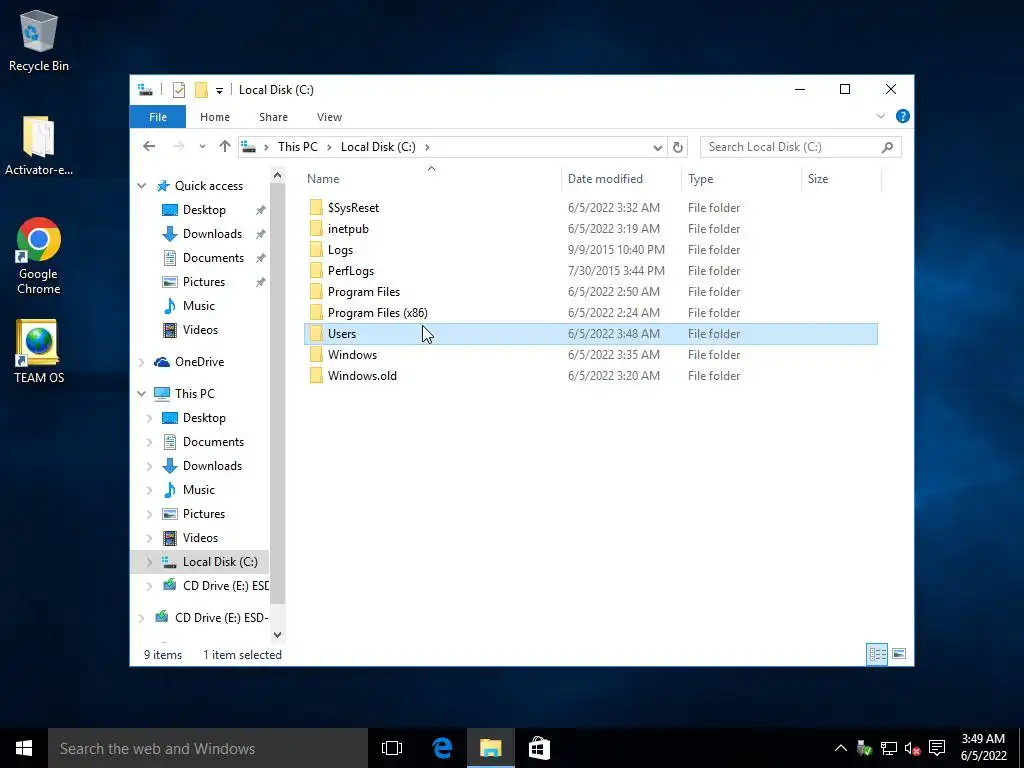
Task: Click navigation pane scroll-down arrow
Action: [x=278, y=635]
